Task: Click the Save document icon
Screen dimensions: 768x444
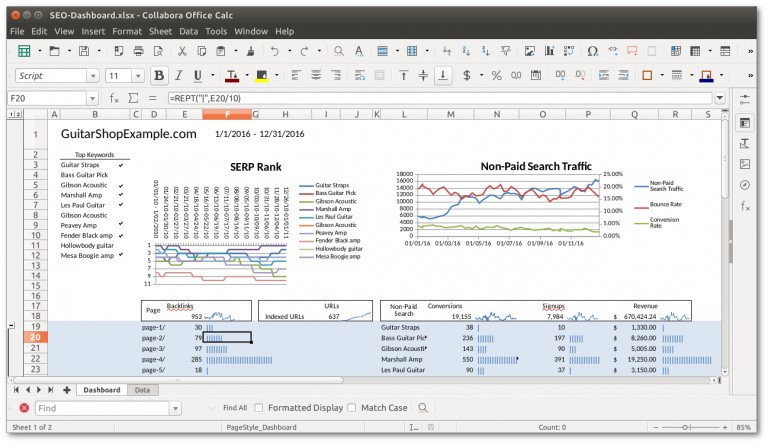Action: 84,51
